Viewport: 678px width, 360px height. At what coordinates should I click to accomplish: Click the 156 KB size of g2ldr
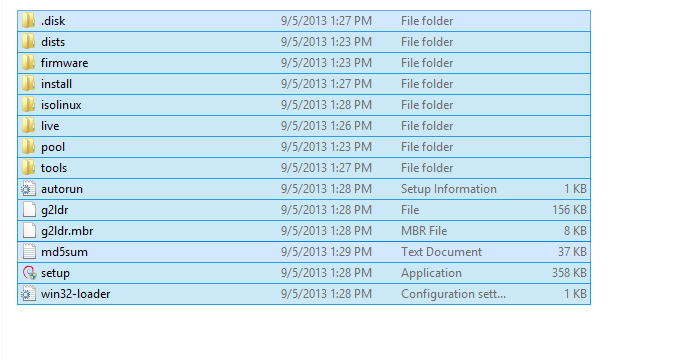point(569,210)
